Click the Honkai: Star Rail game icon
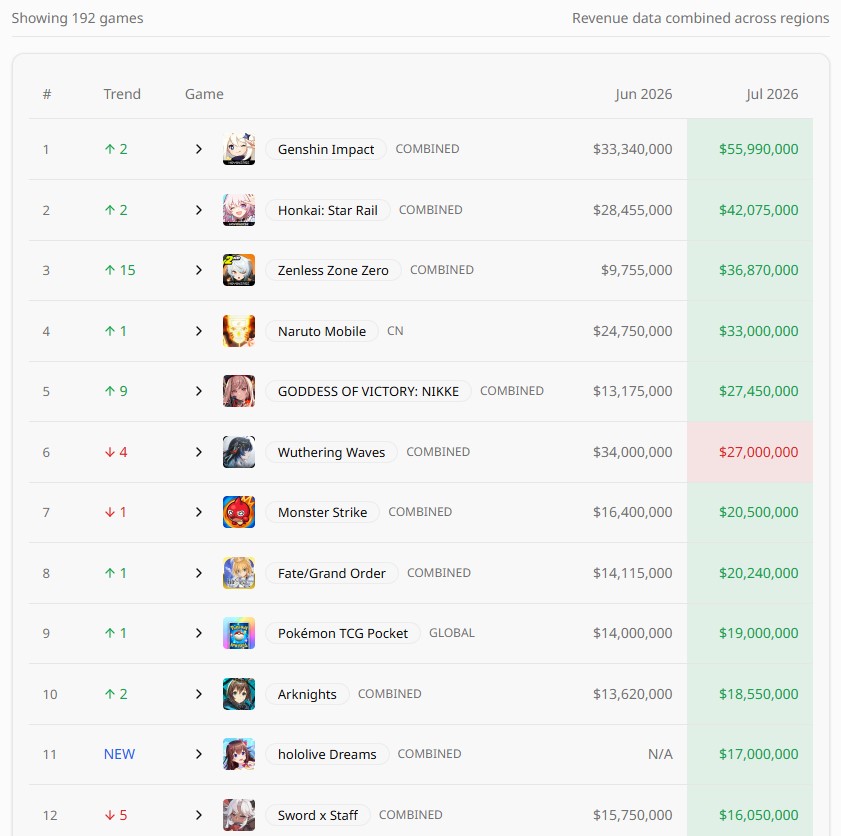 point(239,210)
